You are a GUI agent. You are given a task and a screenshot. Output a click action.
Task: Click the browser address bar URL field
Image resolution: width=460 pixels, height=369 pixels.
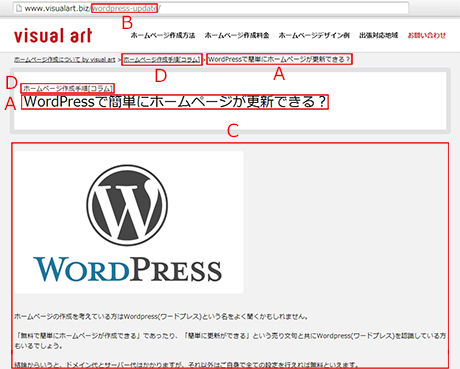(x=211, y=8)
